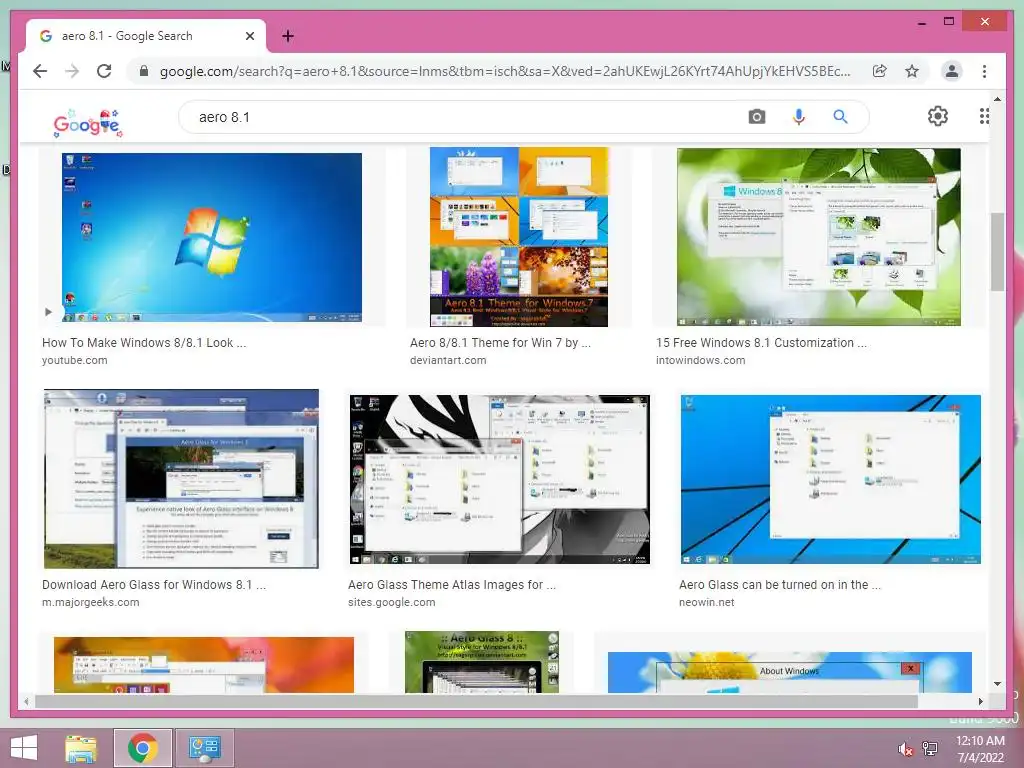1024x768 pixels.
Task: Open the Control Panel taskbar icon
Action: [204, 748]
